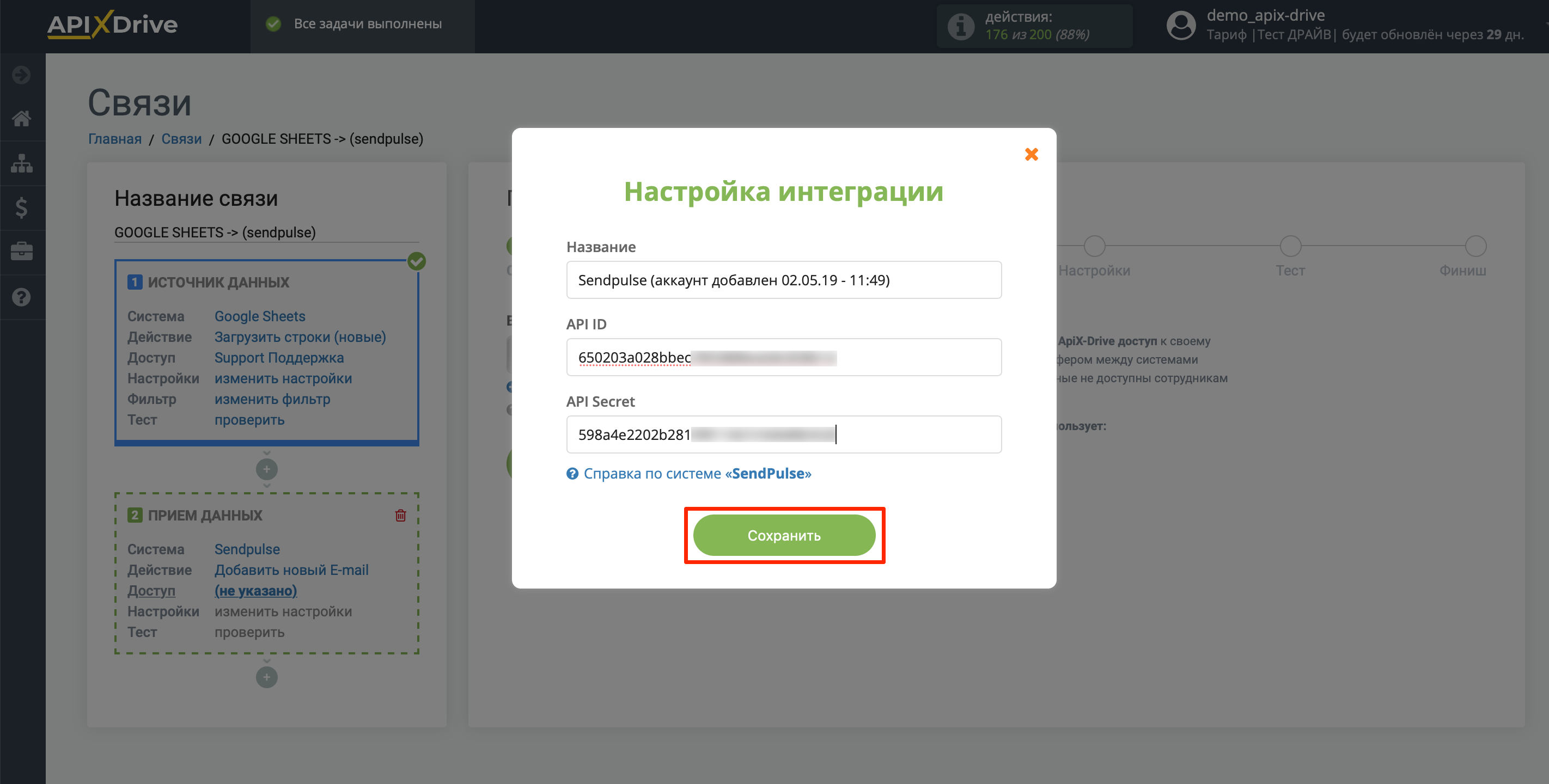Viewport: 1549px width, 784px height.
Task: Go to Главная breadcrumb link
Action: 115,139
